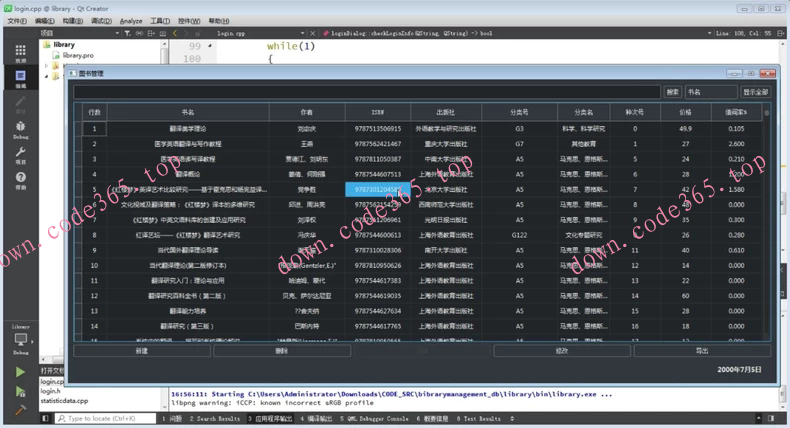Click the search button in book manager
The image size is (790, 428).
(672, 92)
